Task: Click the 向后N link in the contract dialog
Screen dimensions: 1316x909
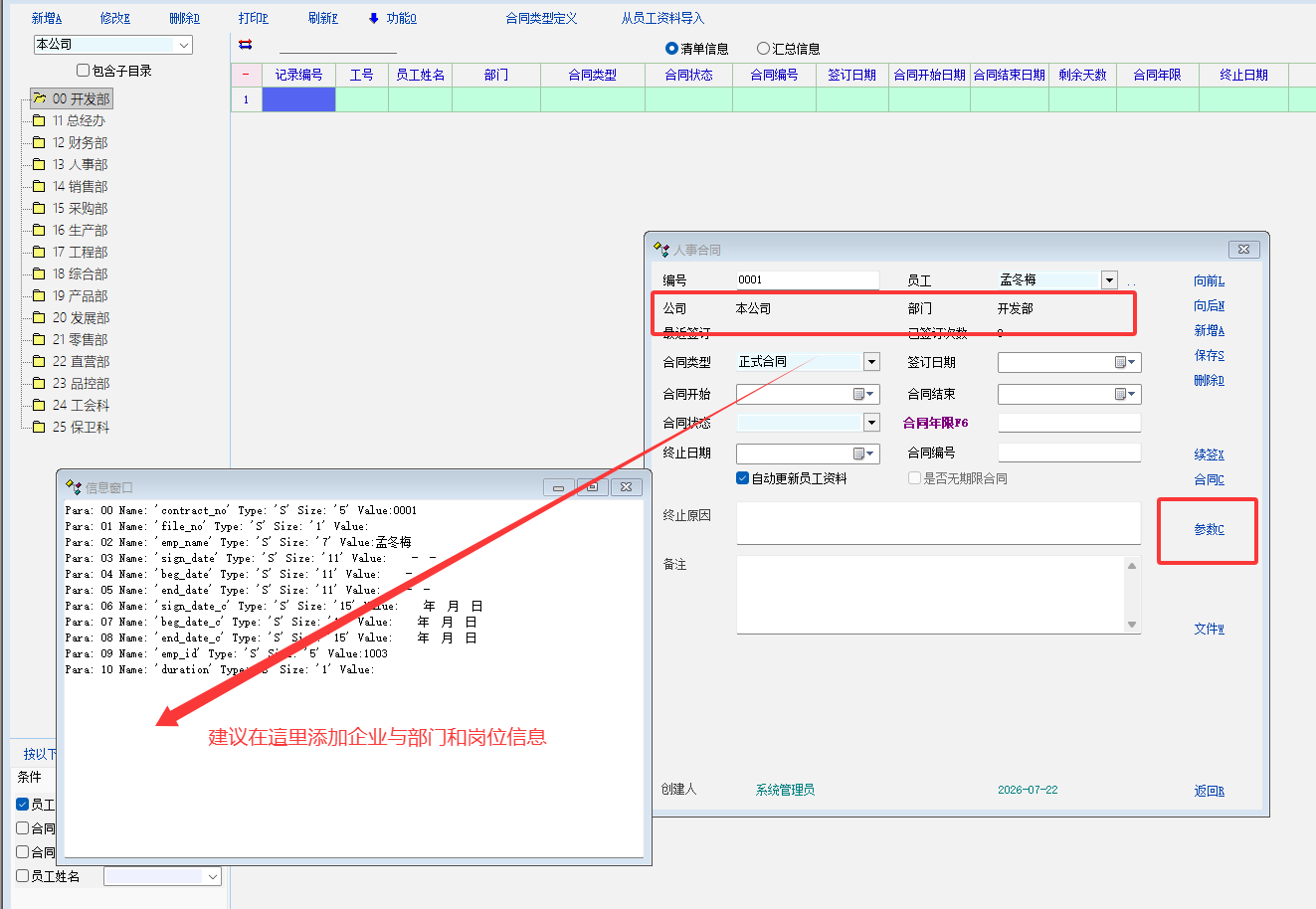Action: click(x=1210, y=306)
